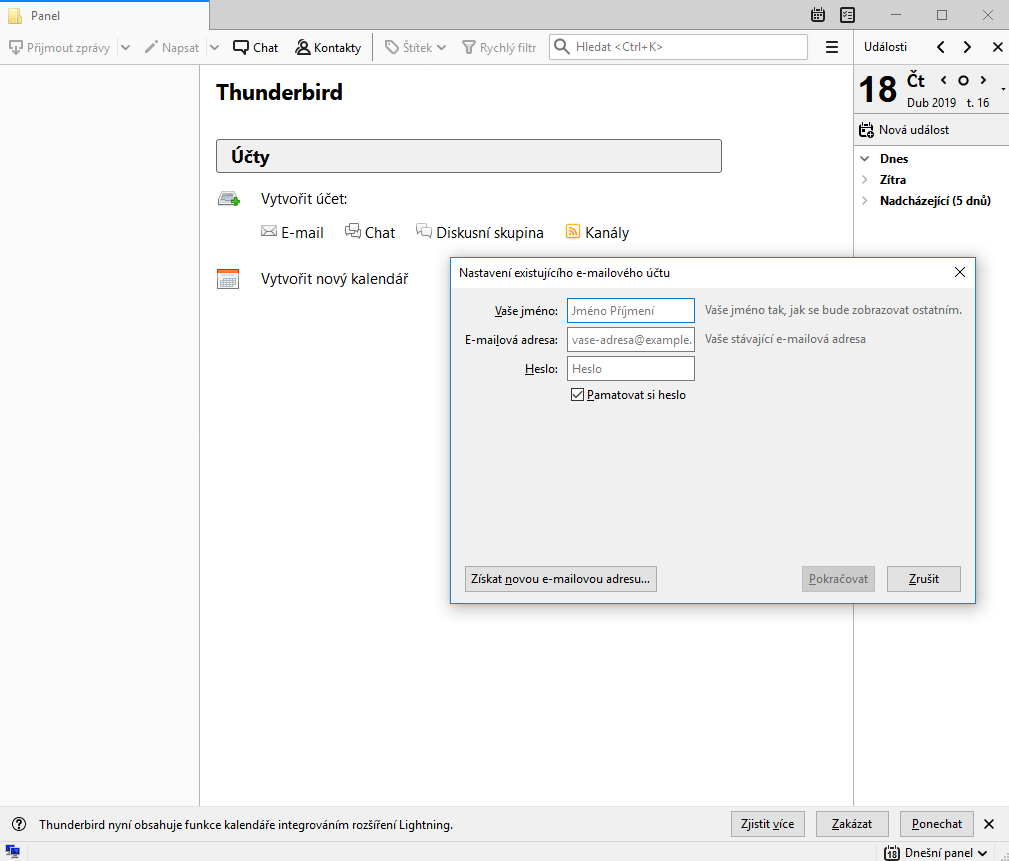Create a Diskusní skupina account
This screenshot has height=861, width=1009.
(480, 232)
